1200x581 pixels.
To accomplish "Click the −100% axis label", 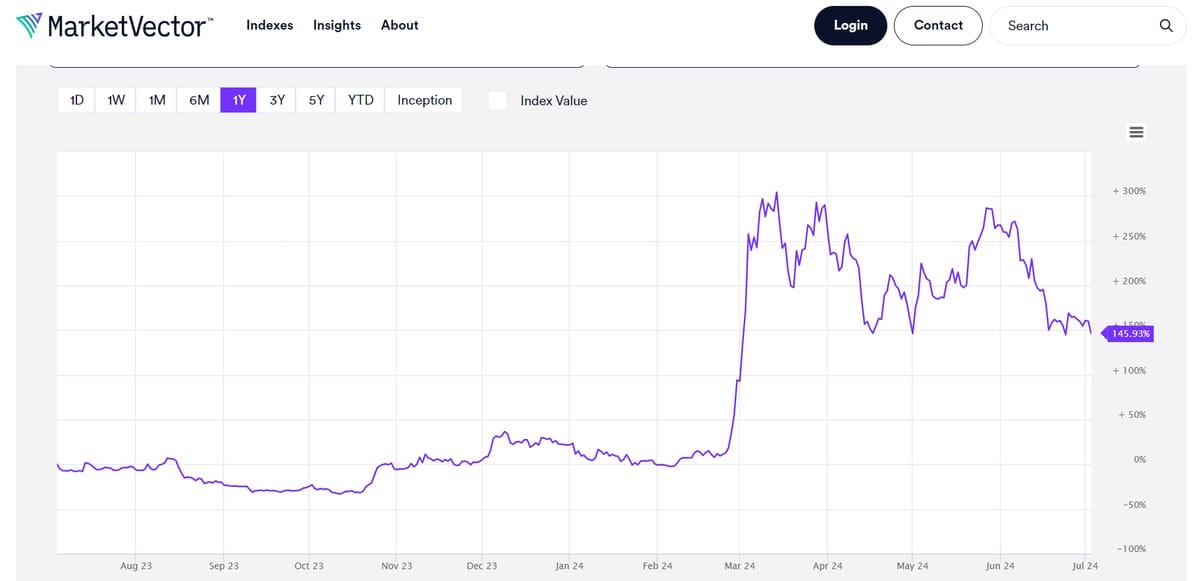I will (x=1130, y=549).
